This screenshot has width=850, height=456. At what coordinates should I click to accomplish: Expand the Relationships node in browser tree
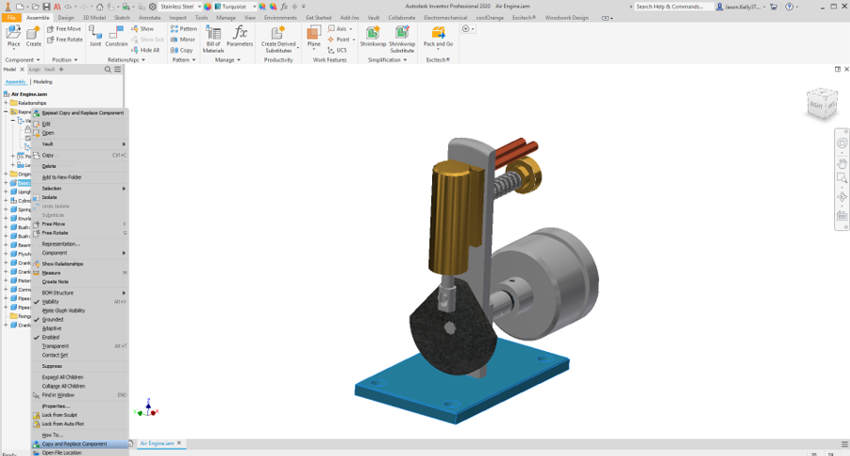tap(6, 103)
